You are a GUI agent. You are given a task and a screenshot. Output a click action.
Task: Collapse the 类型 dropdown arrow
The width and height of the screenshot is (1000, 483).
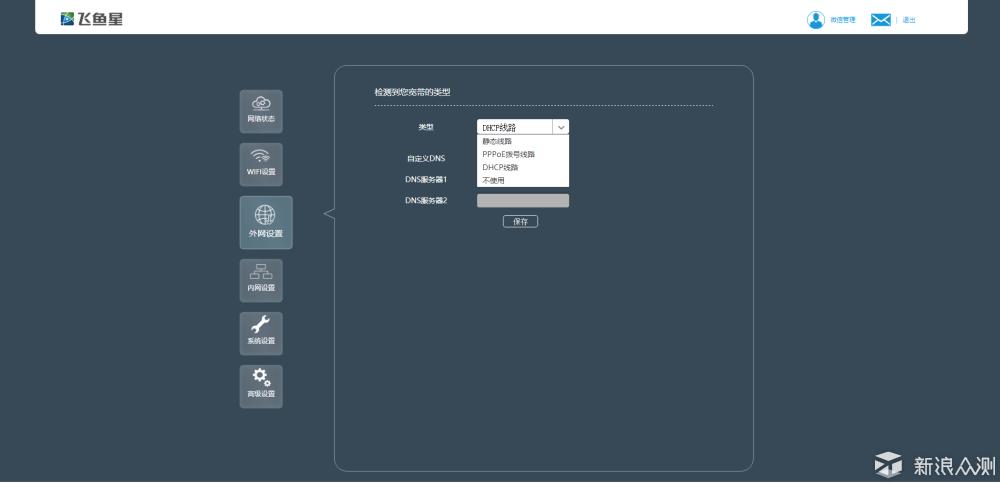point(561,127)
